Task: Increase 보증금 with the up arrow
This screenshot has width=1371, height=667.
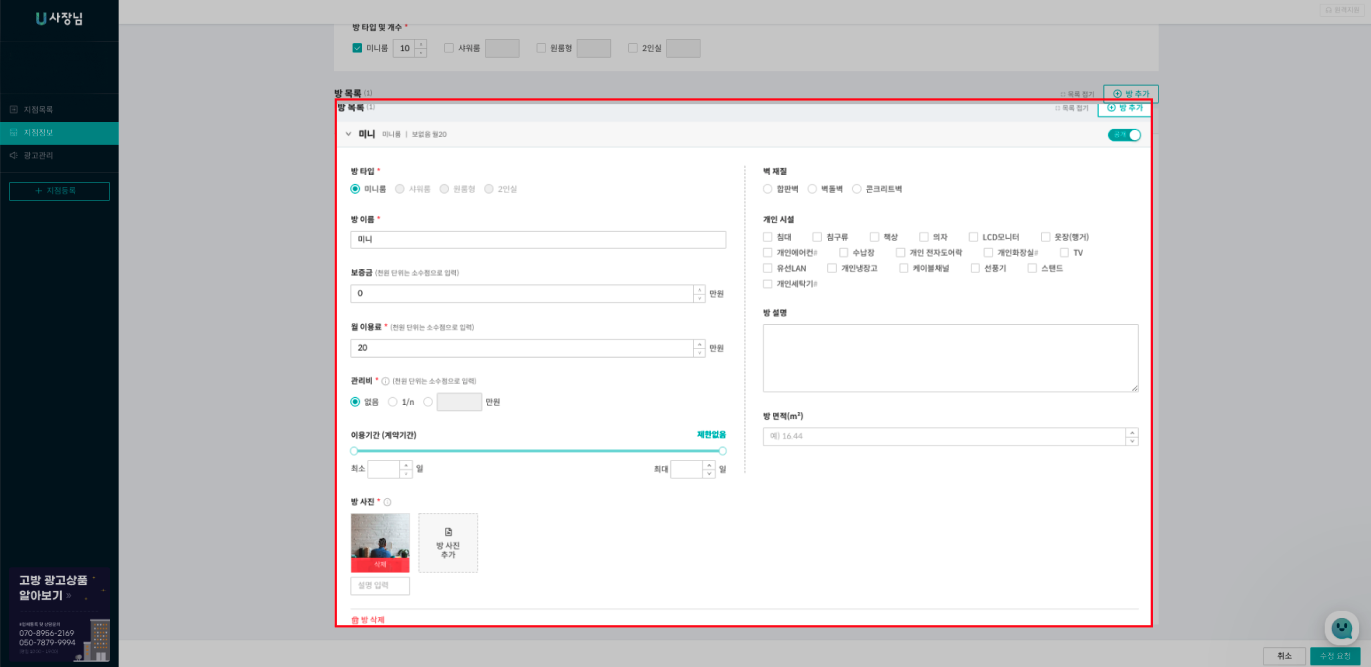Action: pyautogui.click(x=699, y=290)
